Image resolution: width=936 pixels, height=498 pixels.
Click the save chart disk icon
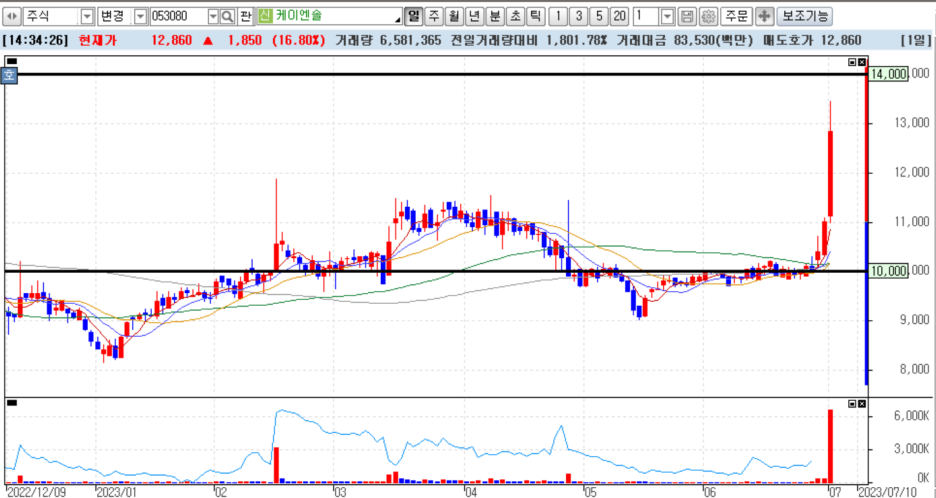coord(687,16)
